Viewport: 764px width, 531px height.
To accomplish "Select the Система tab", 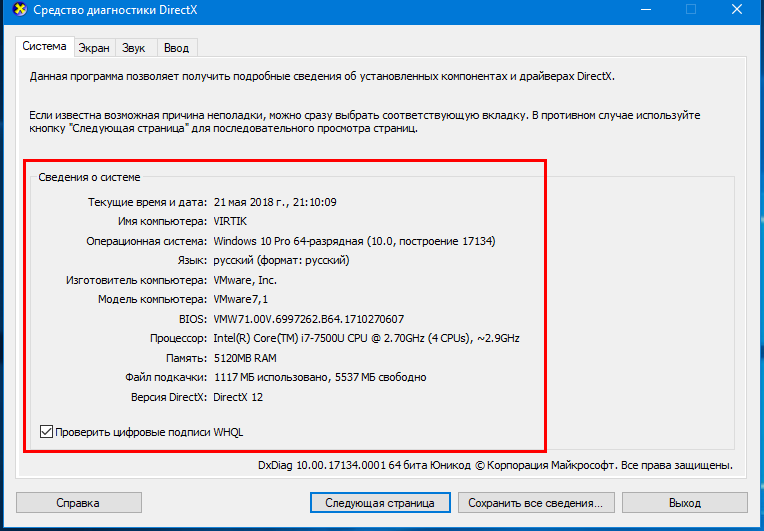I will 44,46.
